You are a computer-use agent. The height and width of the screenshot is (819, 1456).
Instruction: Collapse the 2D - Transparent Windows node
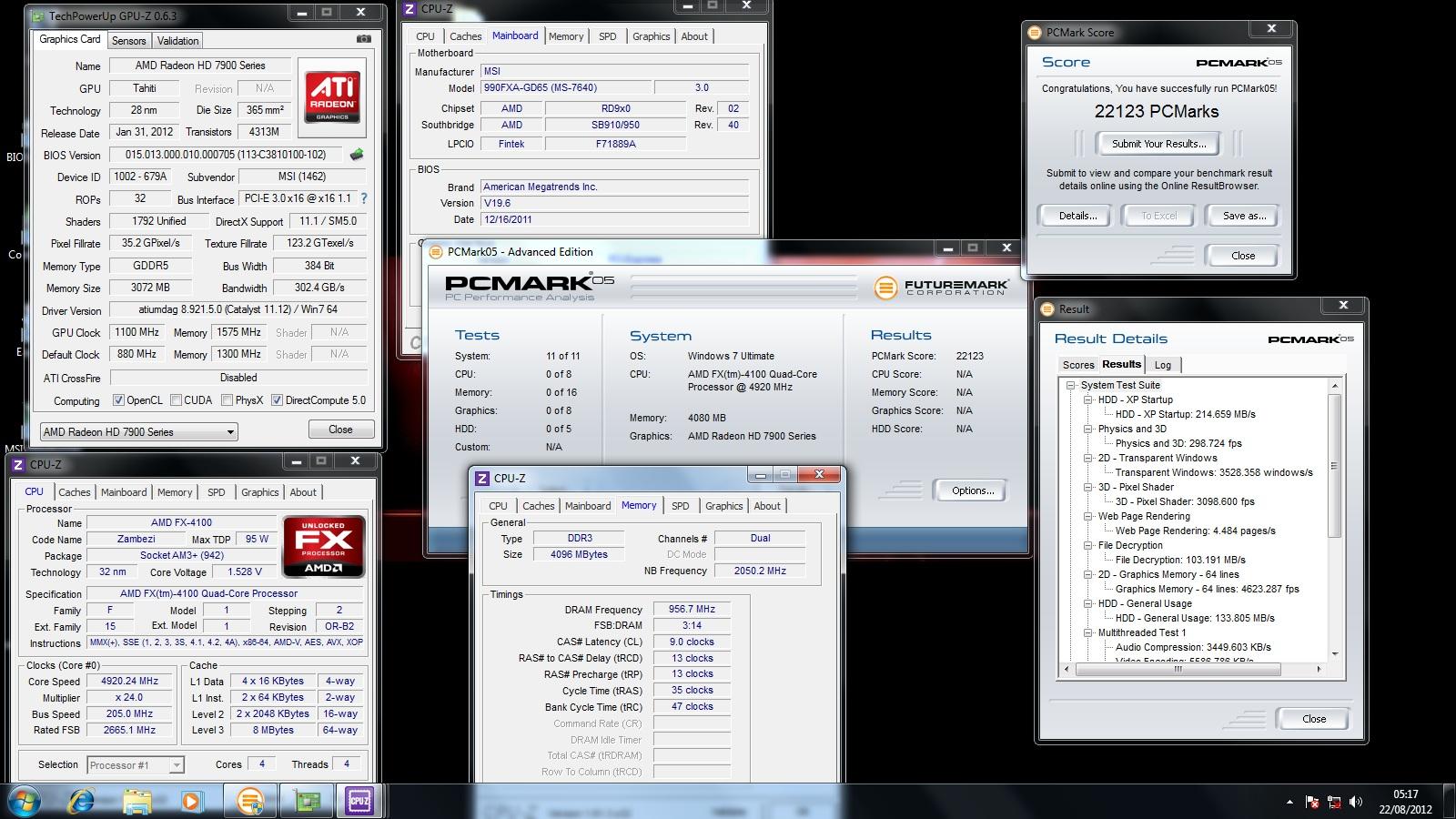click(x=1087, y=458)
